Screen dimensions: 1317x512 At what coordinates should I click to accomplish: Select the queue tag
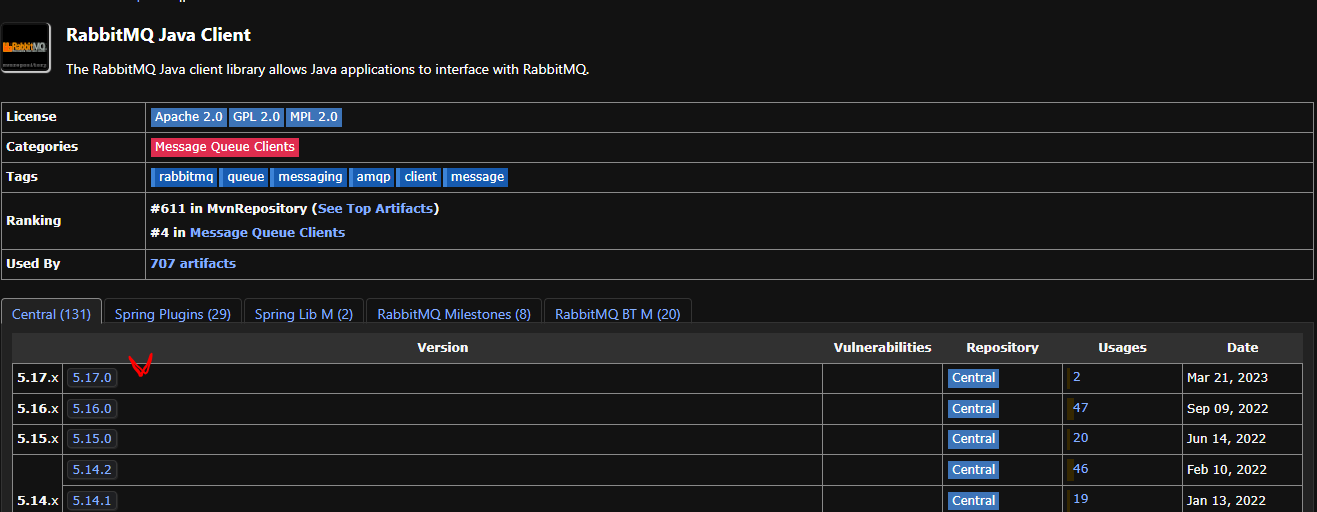tap(245, 177)
